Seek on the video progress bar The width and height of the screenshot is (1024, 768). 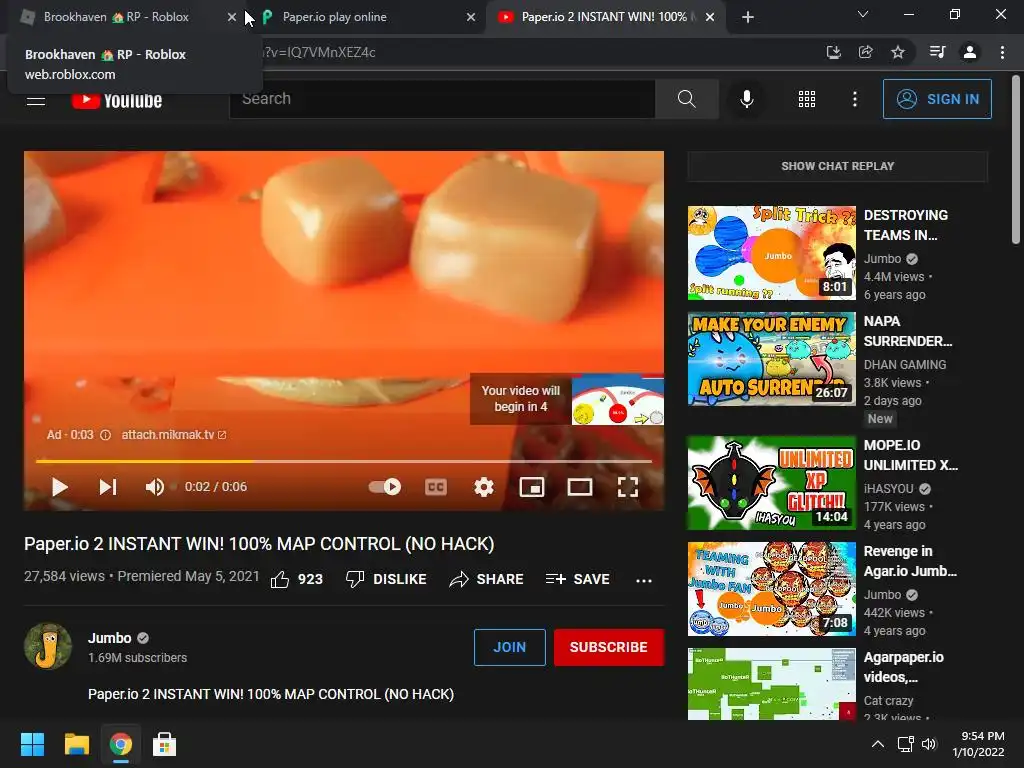pyautogui.click(x=344, y=461)
